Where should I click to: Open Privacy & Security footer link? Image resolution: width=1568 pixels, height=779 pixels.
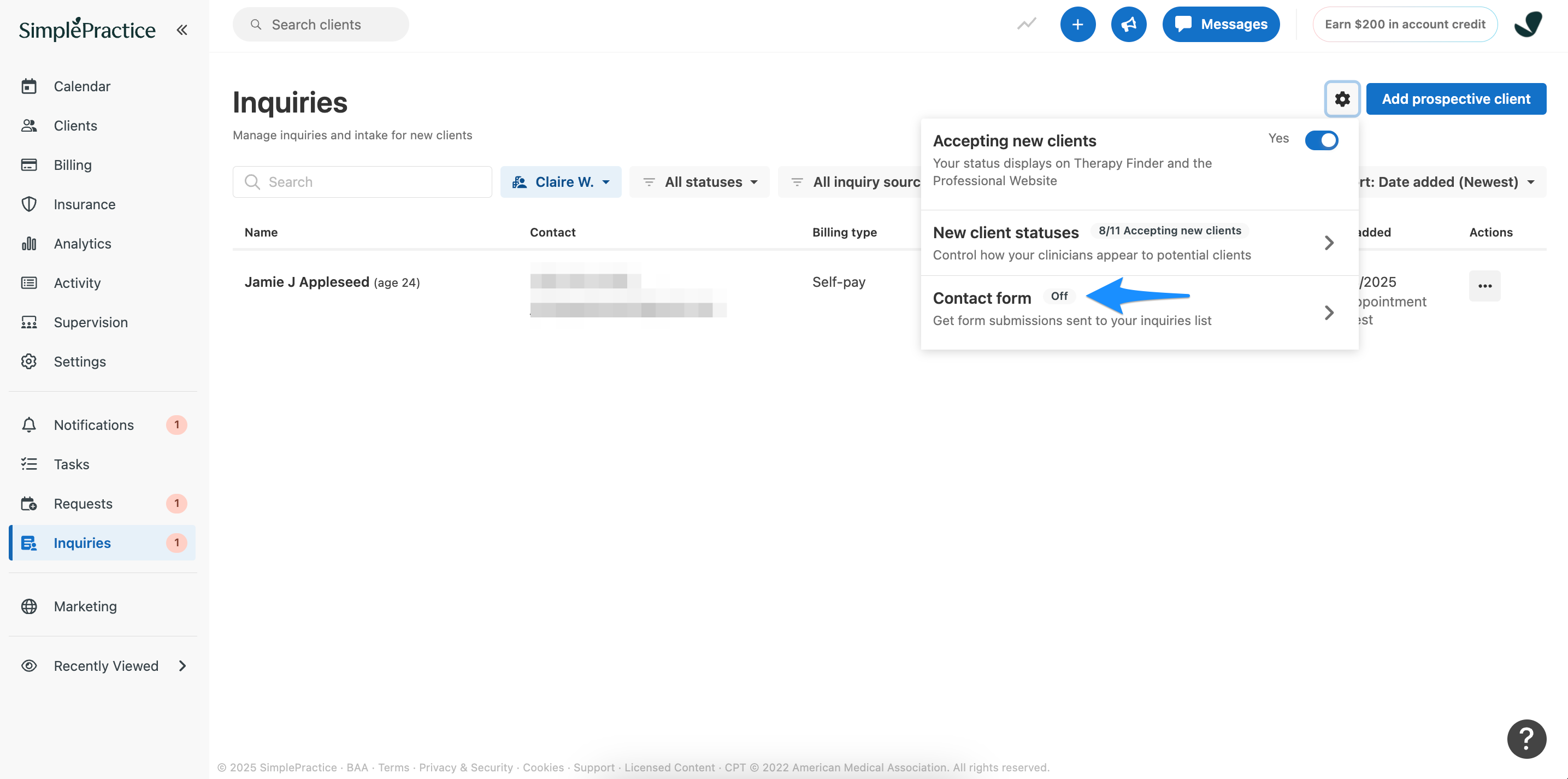pyautogui.click(x=465, y=768)
